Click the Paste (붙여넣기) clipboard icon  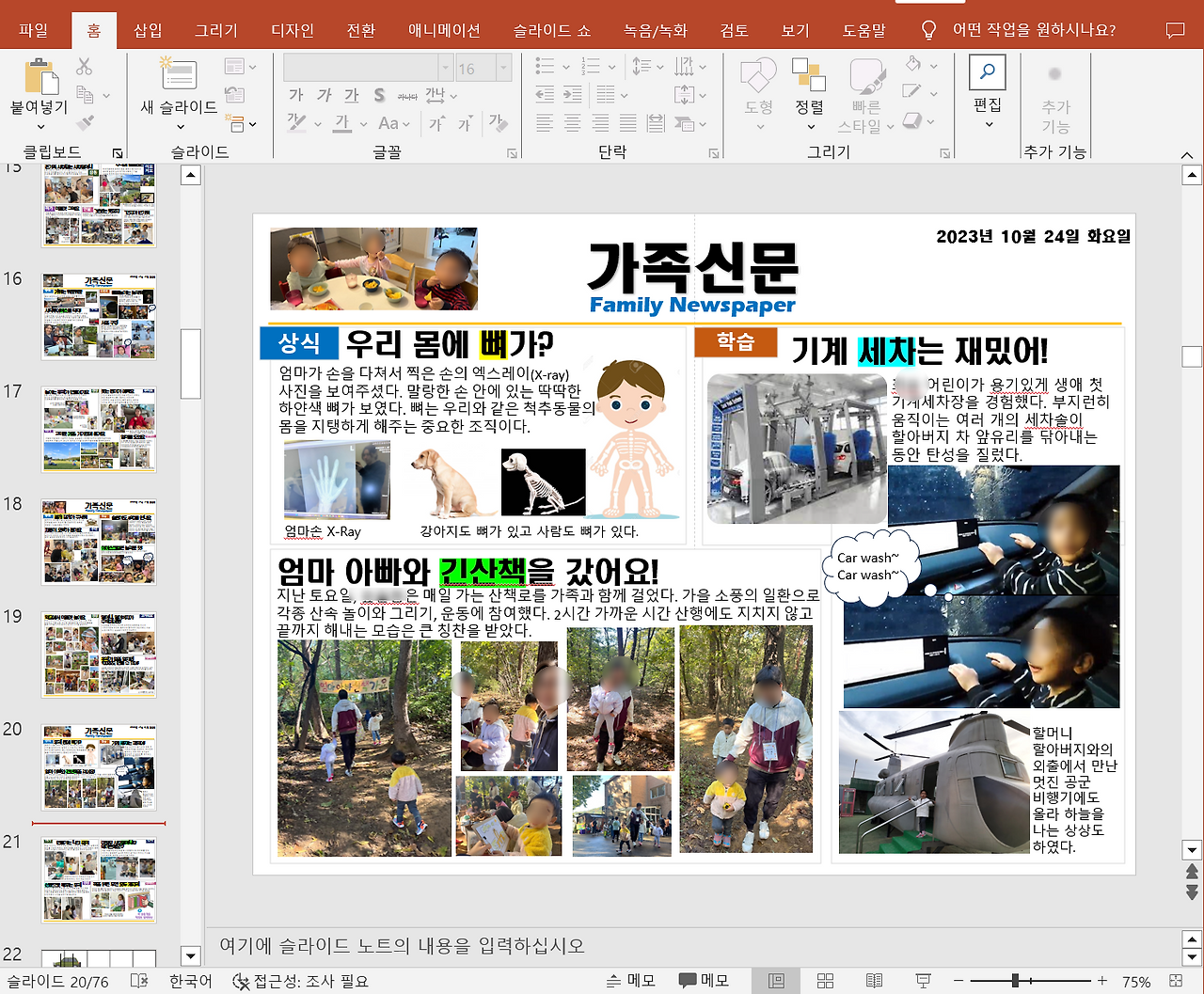(x=39, y=75)
